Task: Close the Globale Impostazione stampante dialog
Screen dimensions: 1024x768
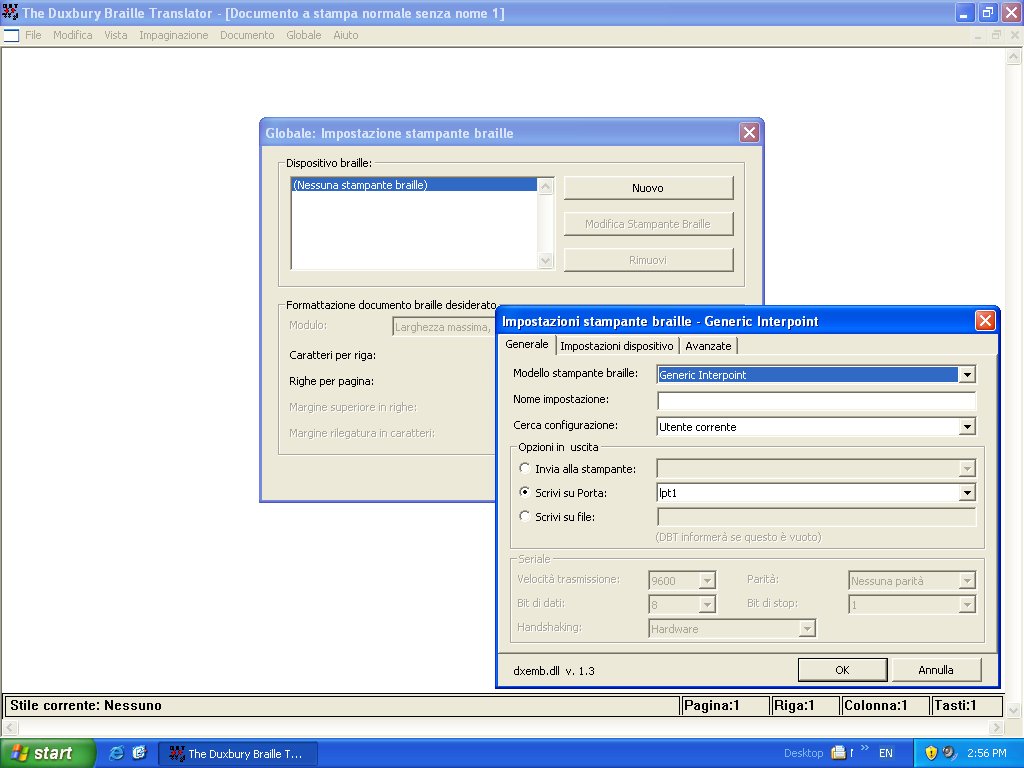Action: pyautogui.click(x=749, y=133)
